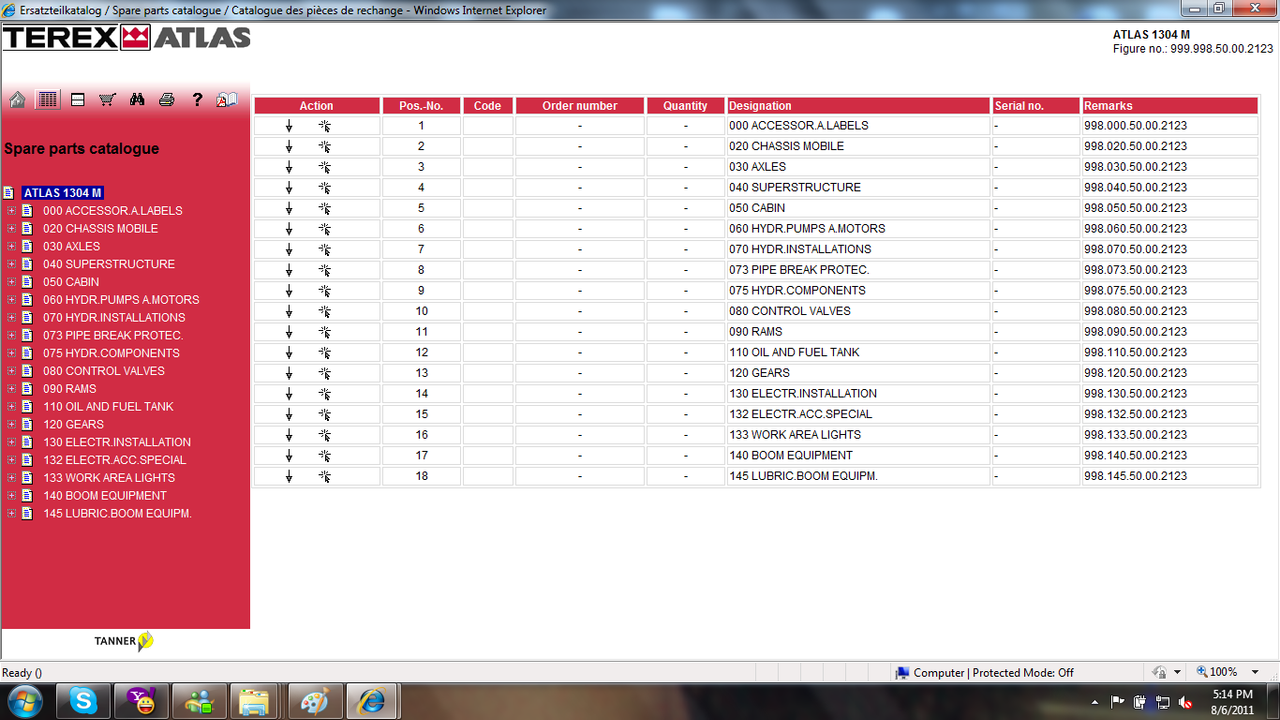Click the down-arrow action for 050 CABIN row
The height and width of the screenshot is (720, 1280).
(x=289, y=208)
